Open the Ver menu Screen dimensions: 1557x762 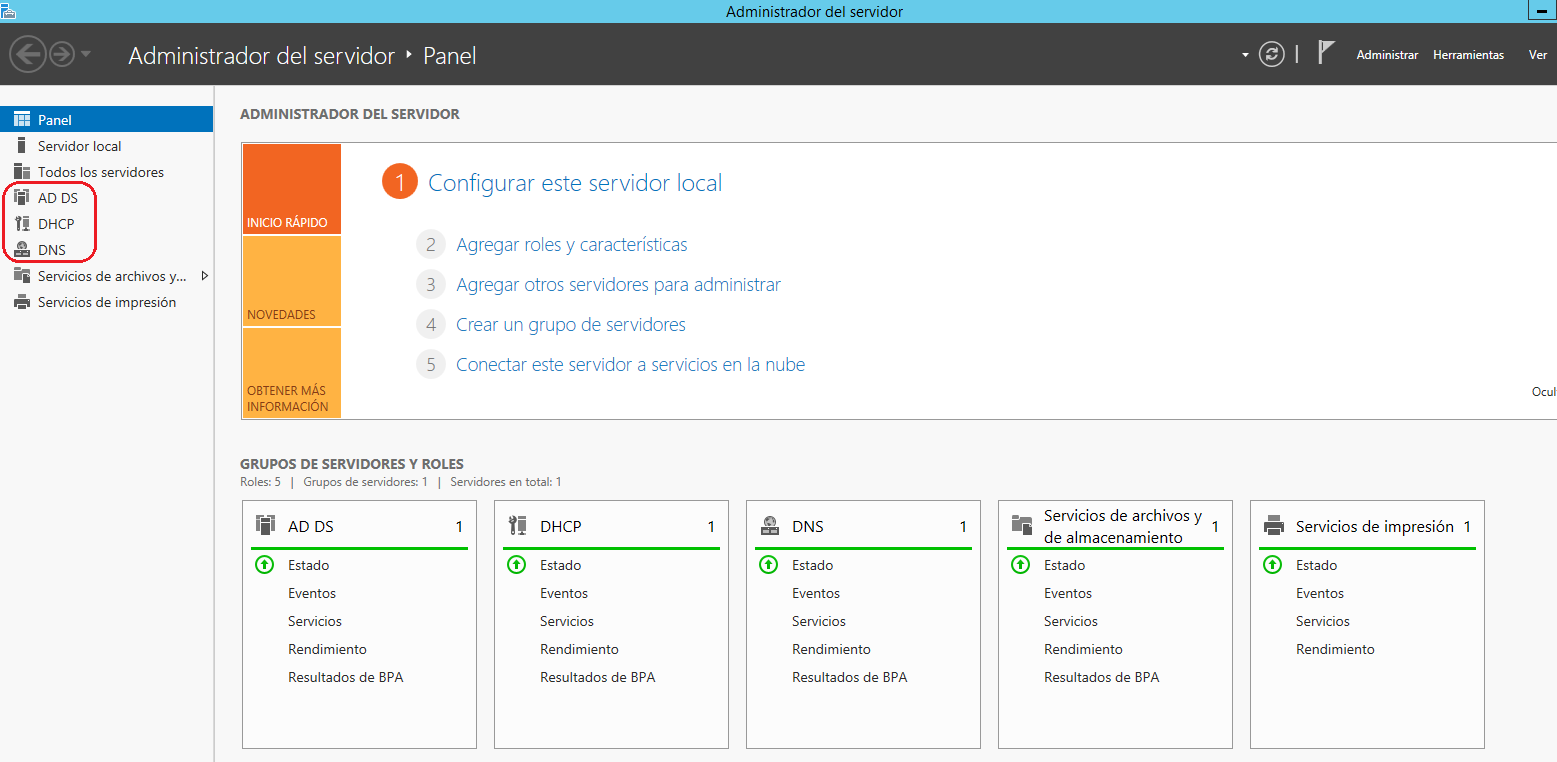pyautogui.click(x=1538, y=55)
